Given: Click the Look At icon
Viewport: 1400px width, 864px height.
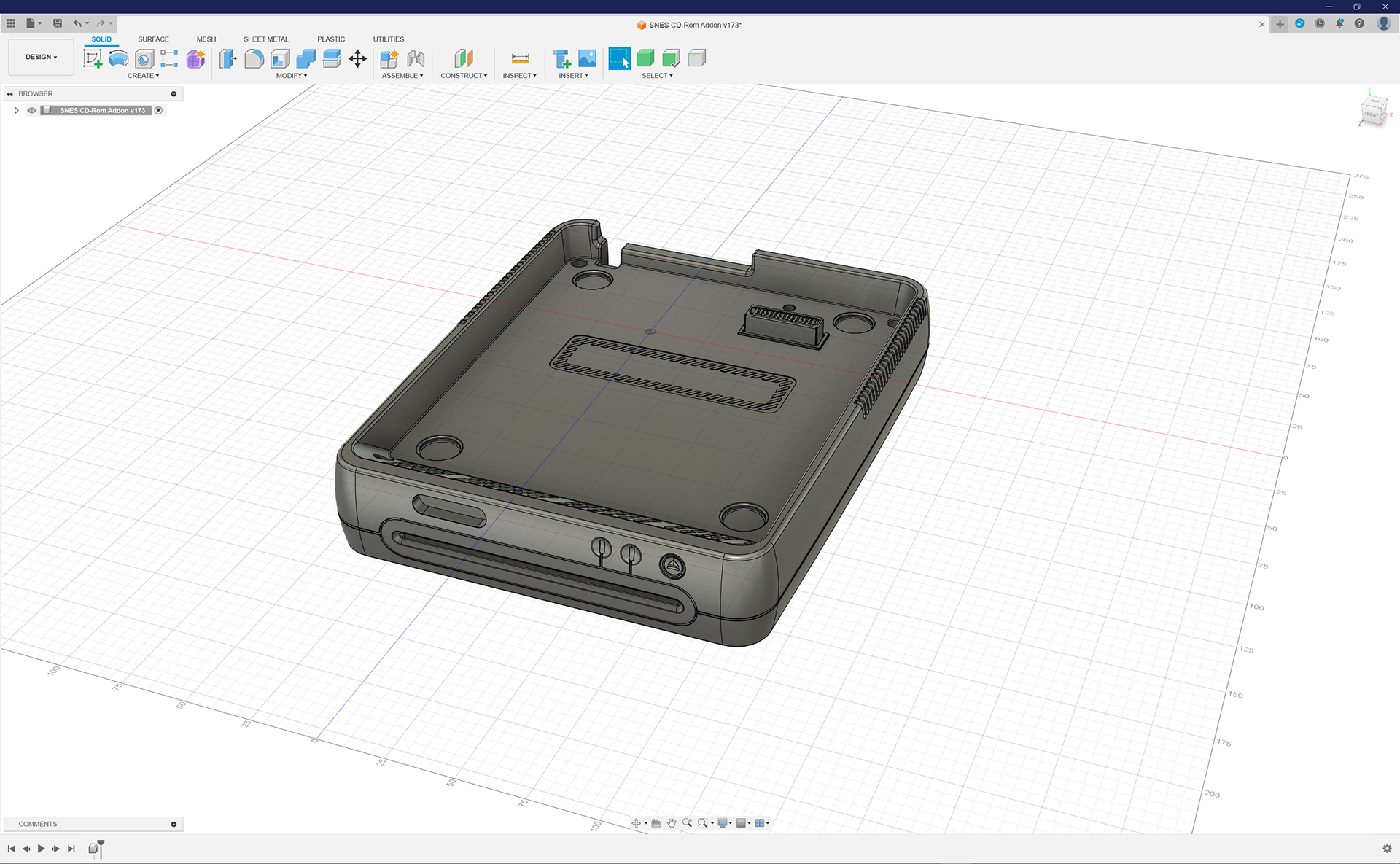Looking at the screenshot, I should [656, 822].
